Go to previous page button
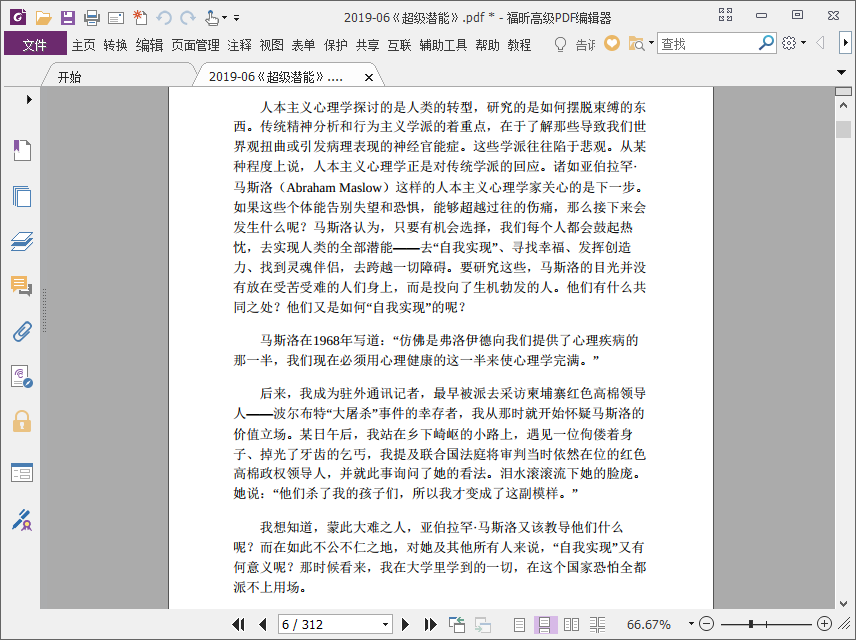The height and width of the screenshot is (640, 856). point(263,624)
